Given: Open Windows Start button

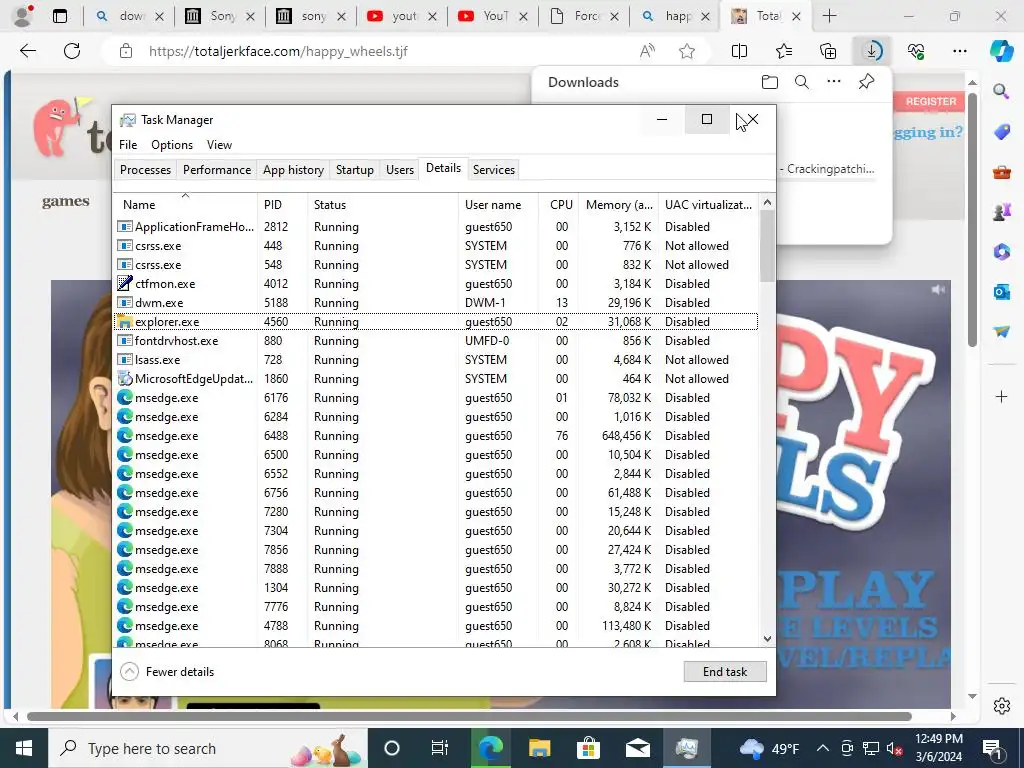Looking at the screenshot, I should pyautogui.click(x=24, y=748).
